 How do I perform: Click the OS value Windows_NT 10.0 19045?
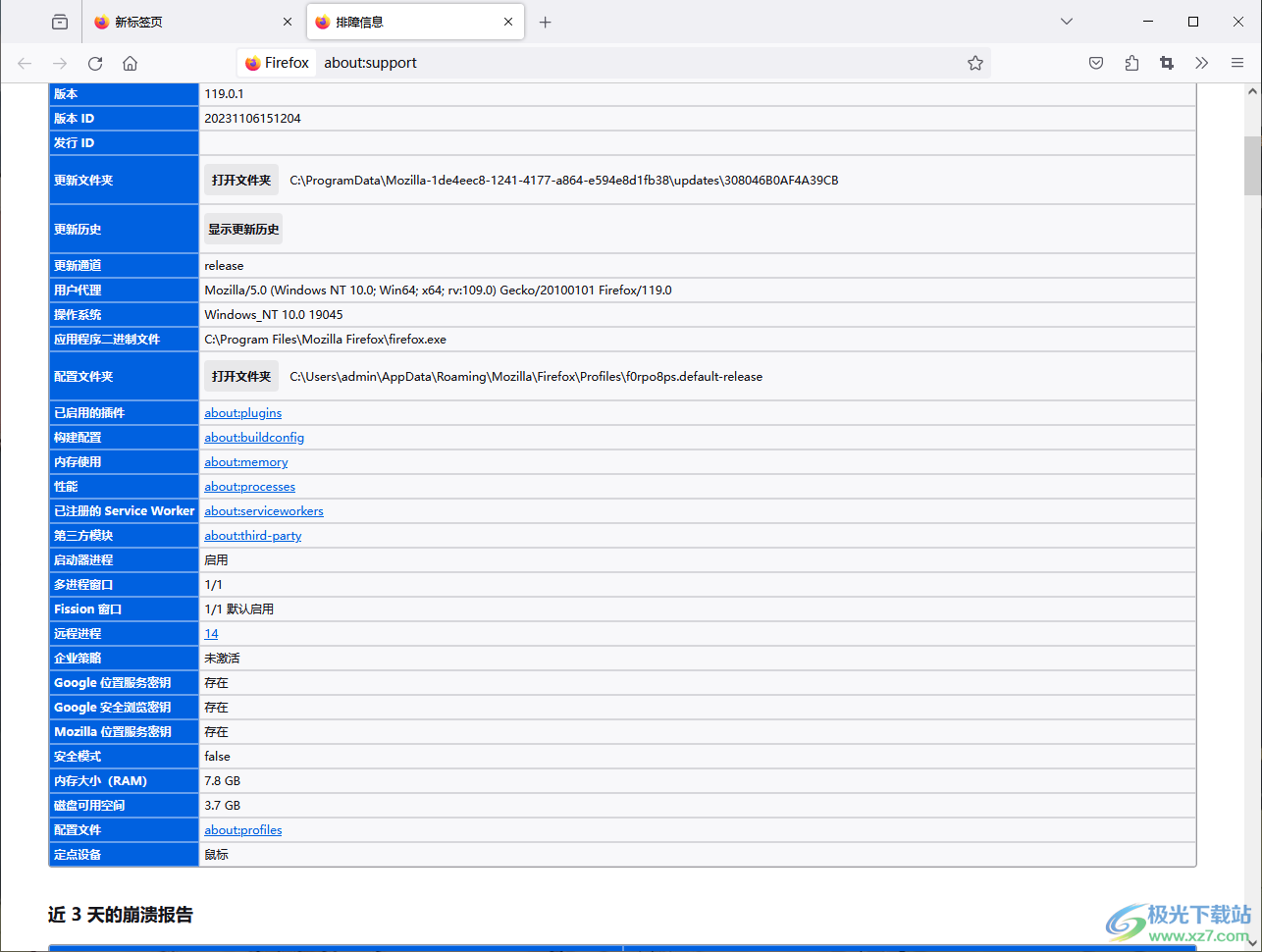point(274,315)
